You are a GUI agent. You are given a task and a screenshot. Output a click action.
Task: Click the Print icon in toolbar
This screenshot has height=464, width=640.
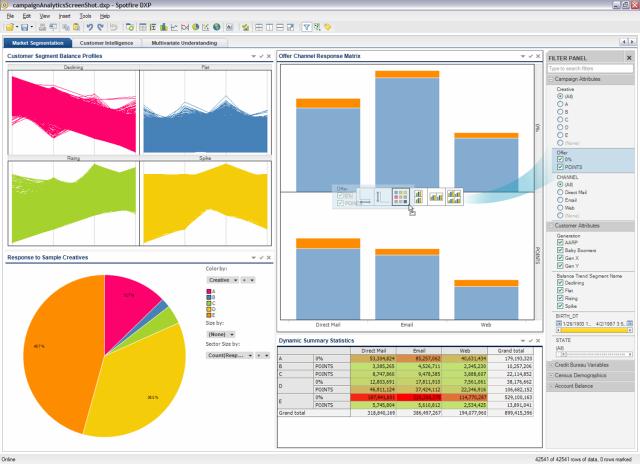click(42, 27)
